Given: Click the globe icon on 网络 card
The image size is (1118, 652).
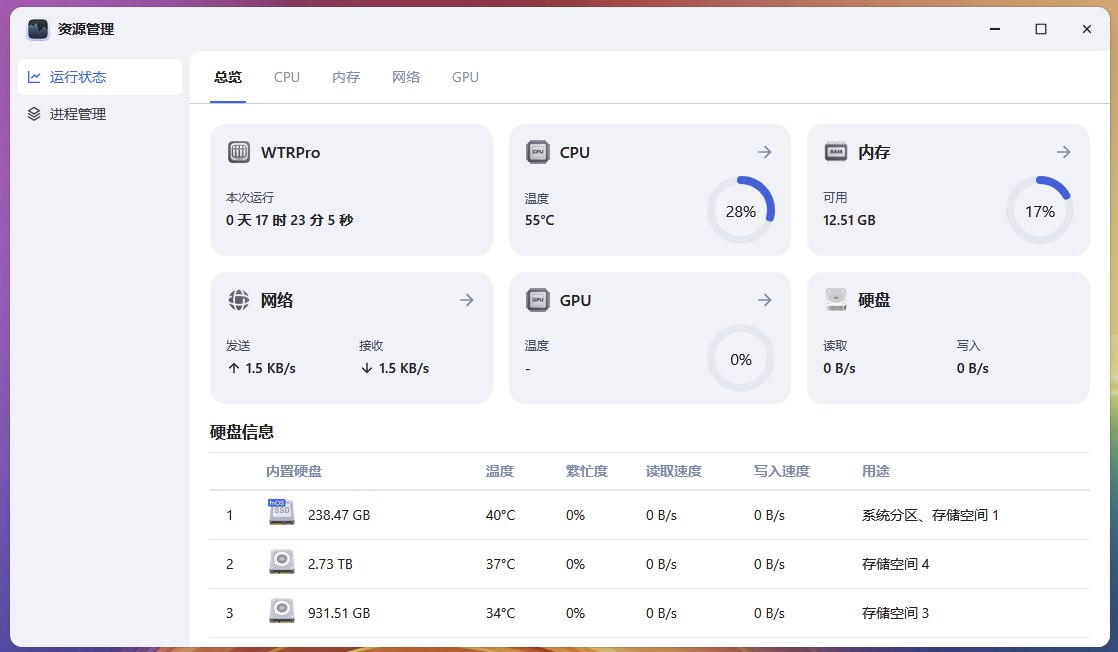Looking at the screenshot, I should pyautogui.click(x=239, y=300).
